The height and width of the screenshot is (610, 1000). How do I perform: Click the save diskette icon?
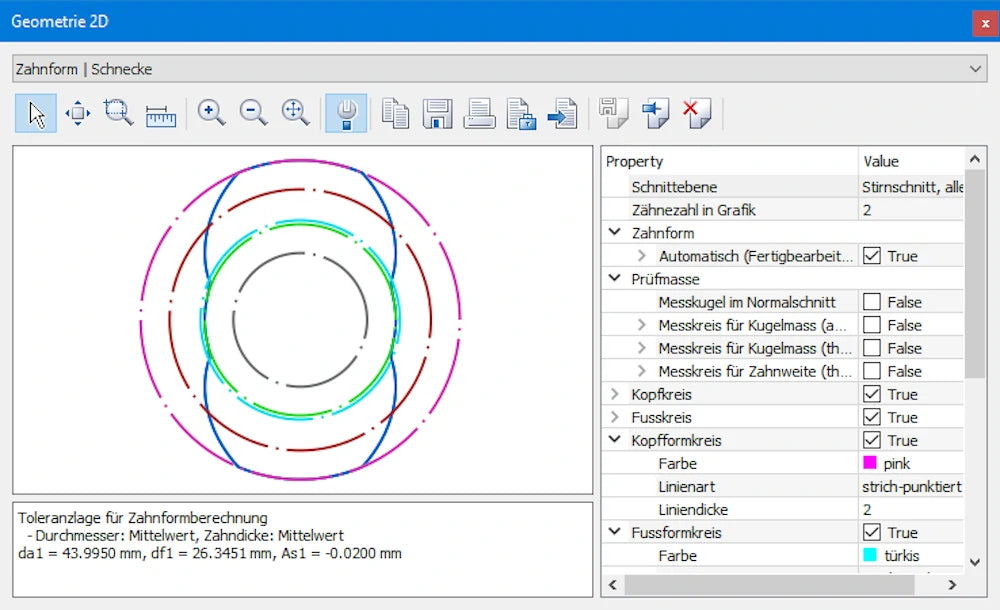coord(437,114)
